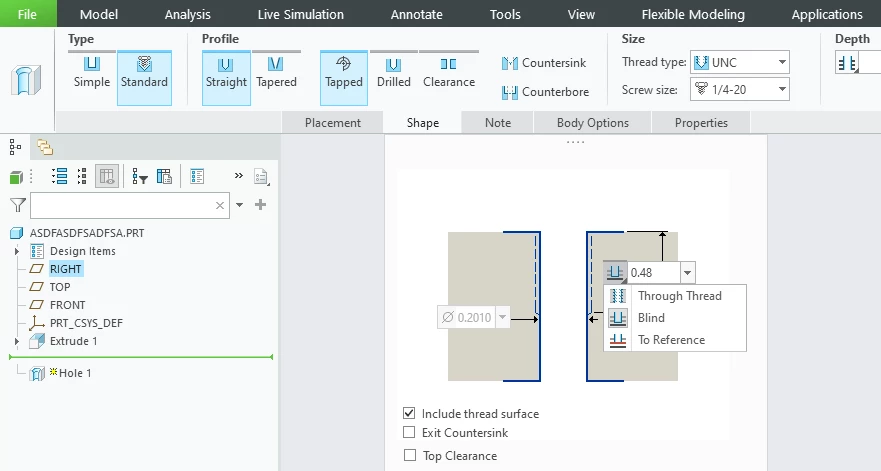
Task: Click the funnel filter icon
Action: 18,205
